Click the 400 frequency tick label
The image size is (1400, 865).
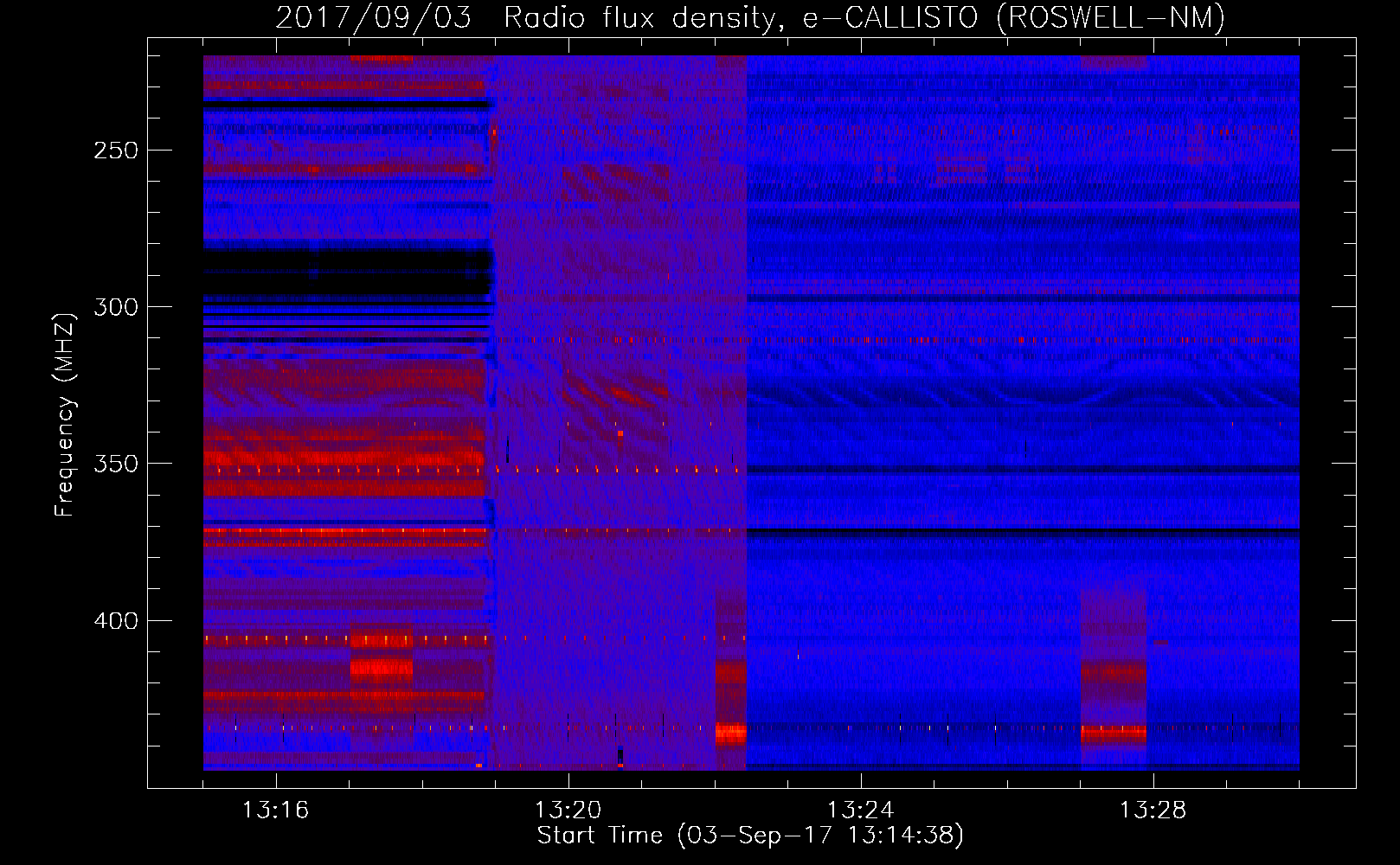[x=116, y=621]
